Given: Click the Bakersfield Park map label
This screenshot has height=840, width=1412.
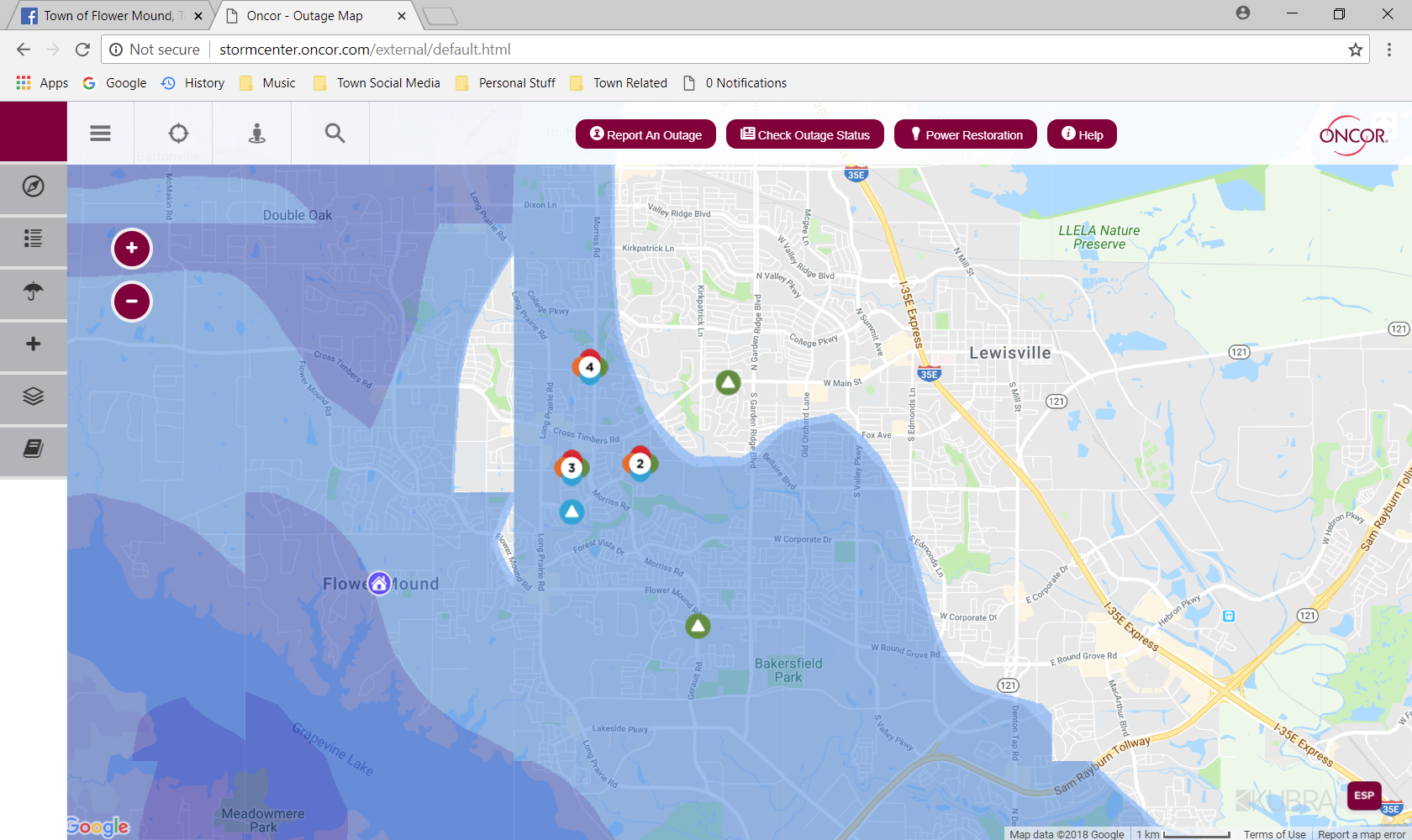Looking at the screenshot, I should tap(788, 670).
